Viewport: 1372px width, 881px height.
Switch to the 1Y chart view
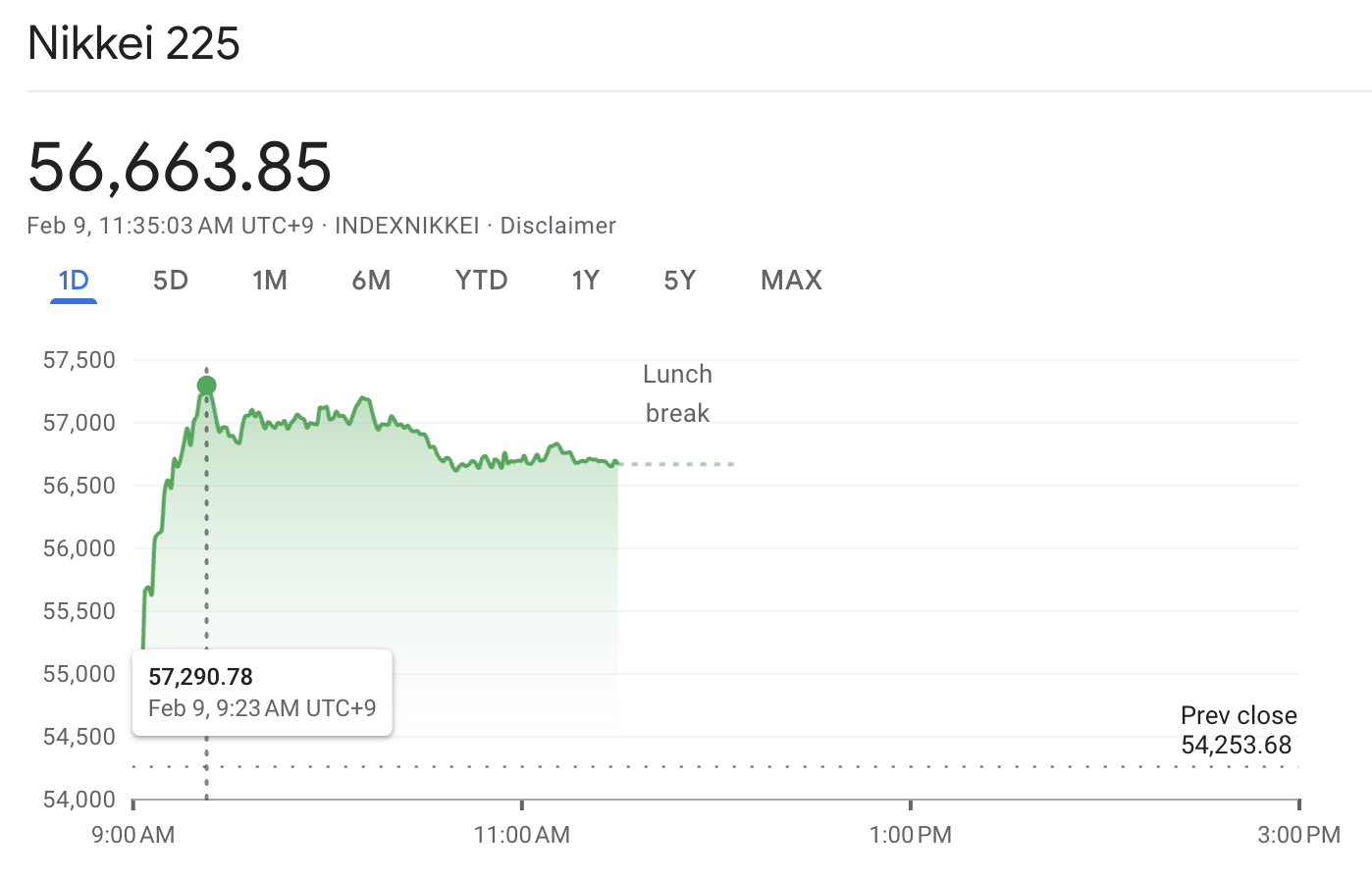[x=585, y=281]
